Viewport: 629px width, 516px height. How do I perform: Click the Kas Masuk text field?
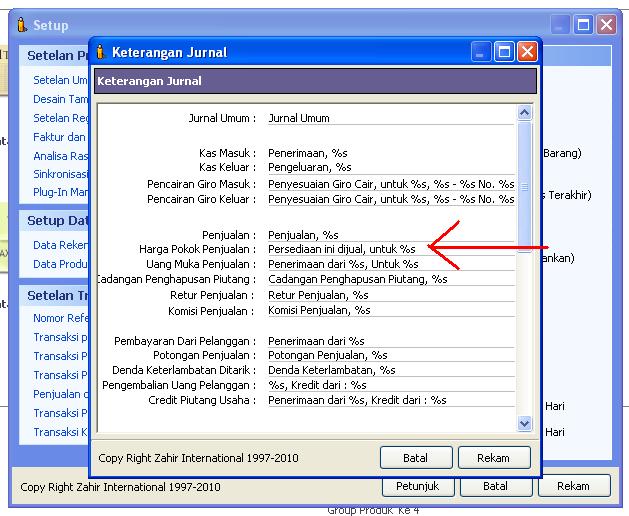click(390, 153)
